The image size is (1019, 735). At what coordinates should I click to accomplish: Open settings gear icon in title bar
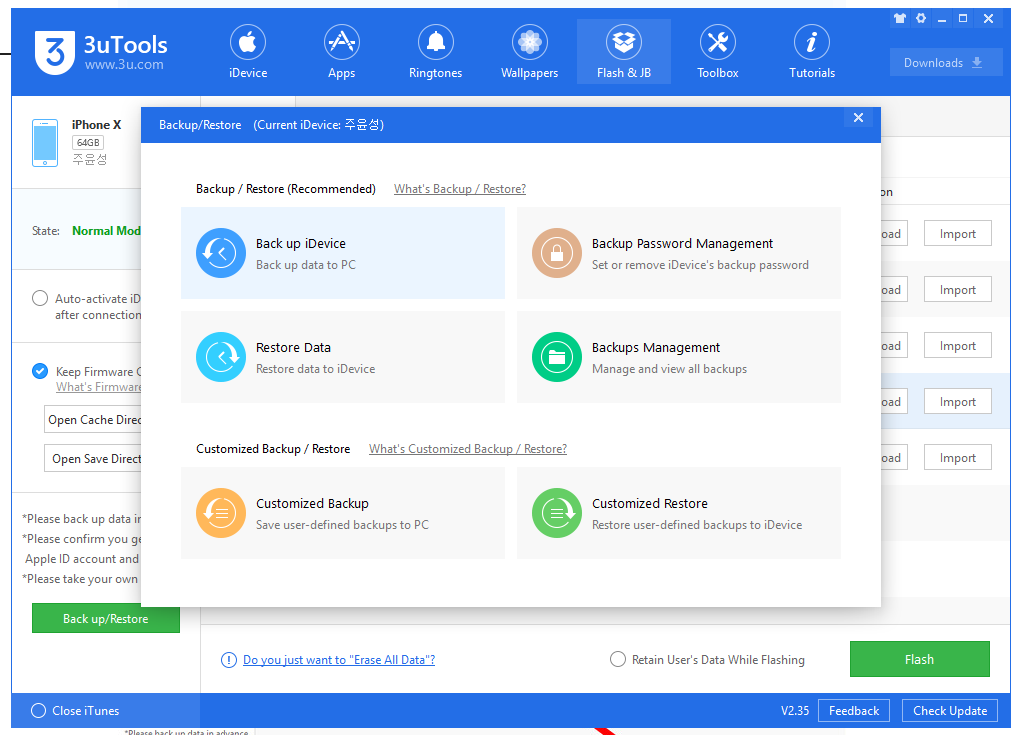tap(921, 18)
